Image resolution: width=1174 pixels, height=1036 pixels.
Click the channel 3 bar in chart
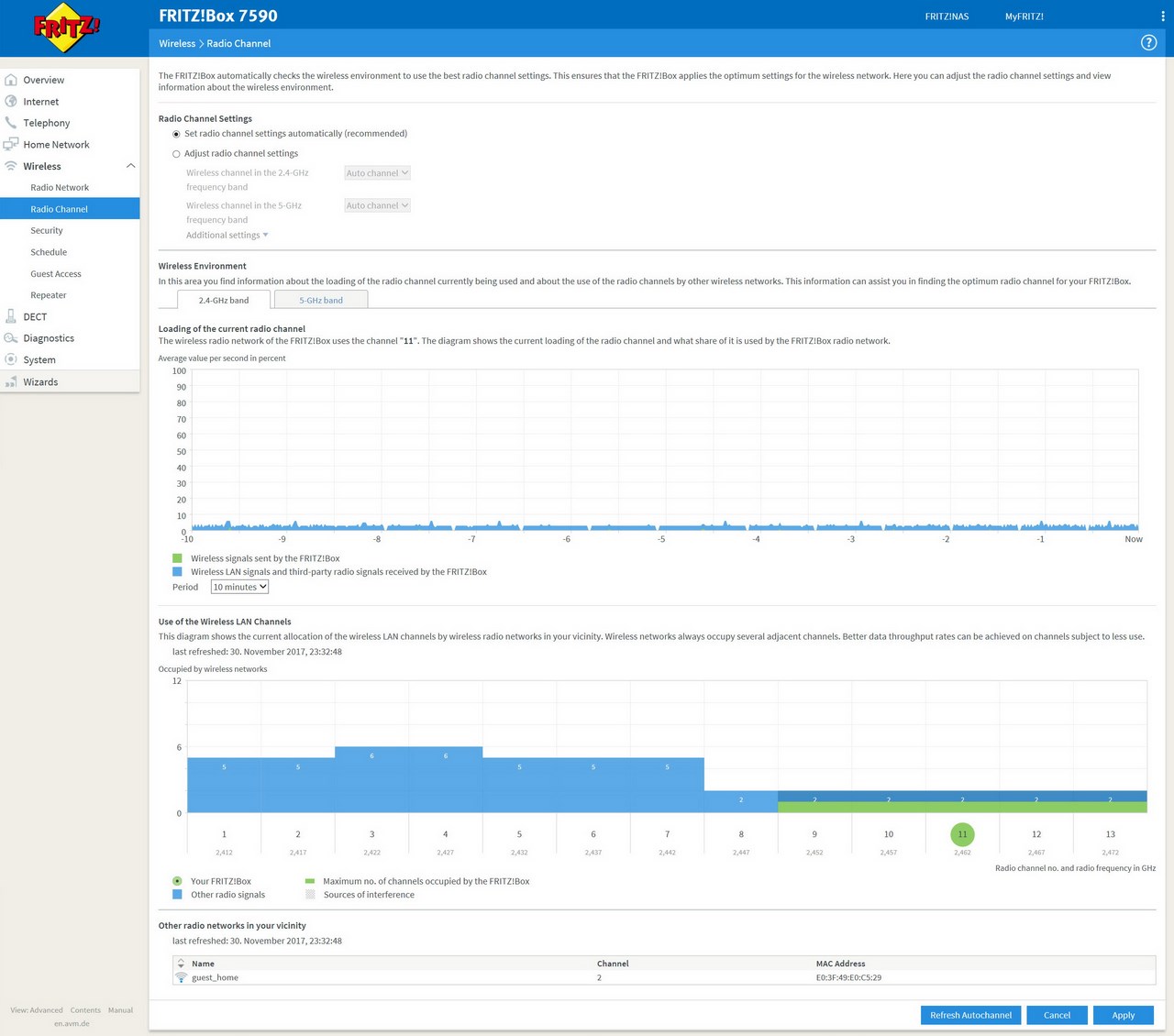pos(371,780)
